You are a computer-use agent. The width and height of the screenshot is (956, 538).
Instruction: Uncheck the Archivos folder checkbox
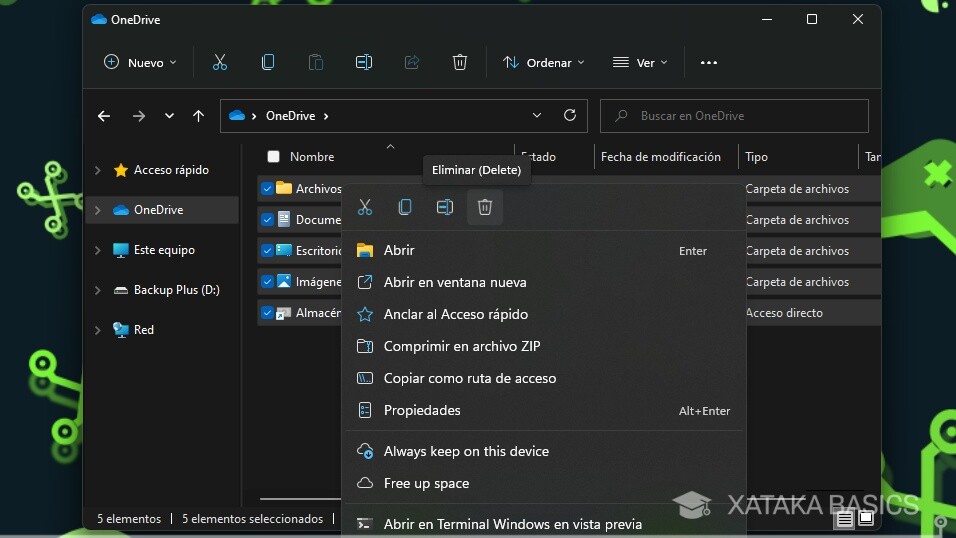tap(267, 188)
